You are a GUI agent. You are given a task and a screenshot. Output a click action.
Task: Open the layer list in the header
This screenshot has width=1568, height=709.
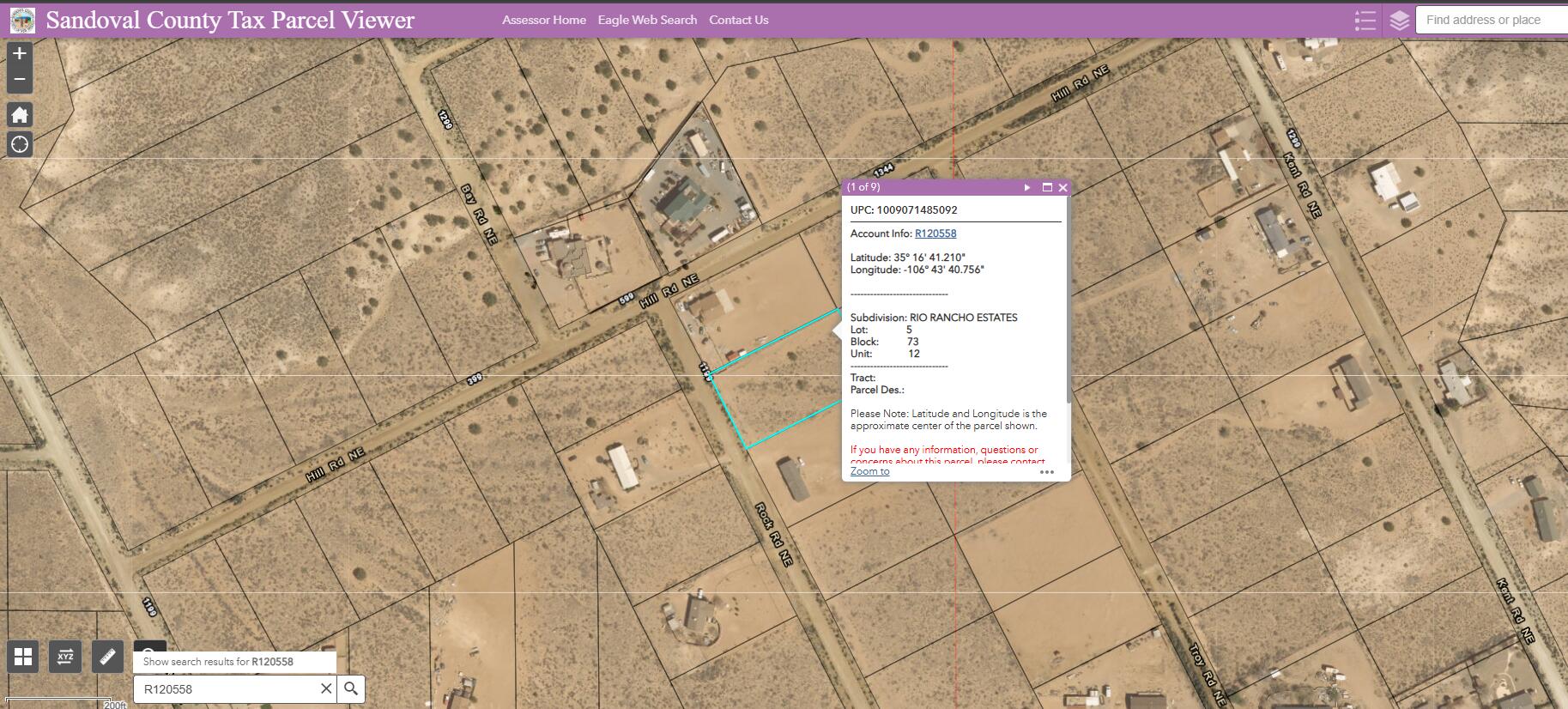click(x=1400, y=20)
